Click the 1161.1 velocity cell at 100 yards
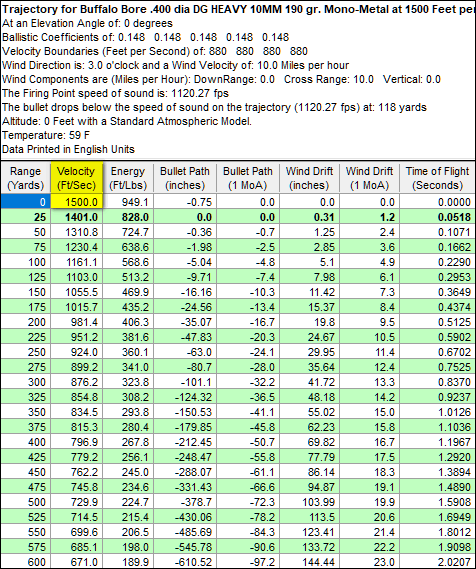Image resolution: width=476 pixels, height=569 pixels. click(x=77, y=262)
